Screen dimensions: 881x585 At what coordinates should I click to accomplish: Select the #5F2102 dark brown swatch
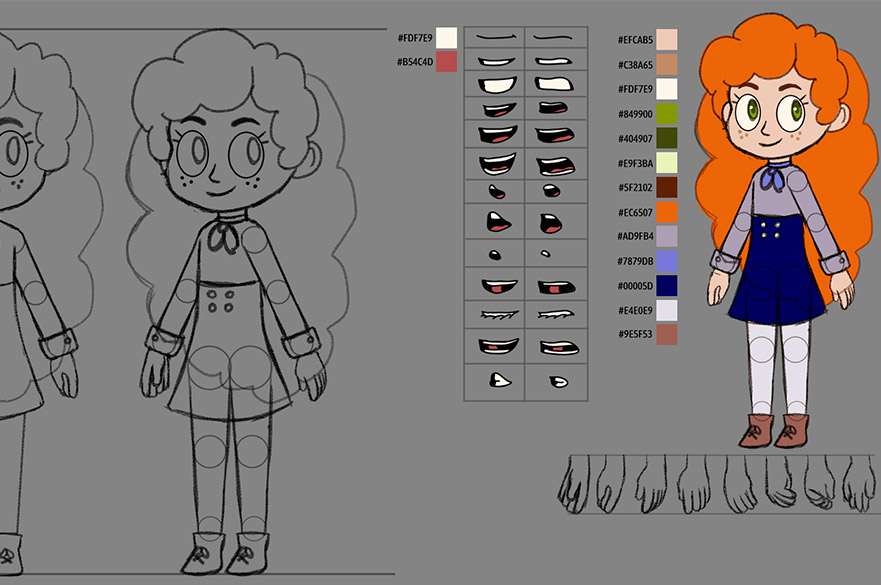pos(667,187)
